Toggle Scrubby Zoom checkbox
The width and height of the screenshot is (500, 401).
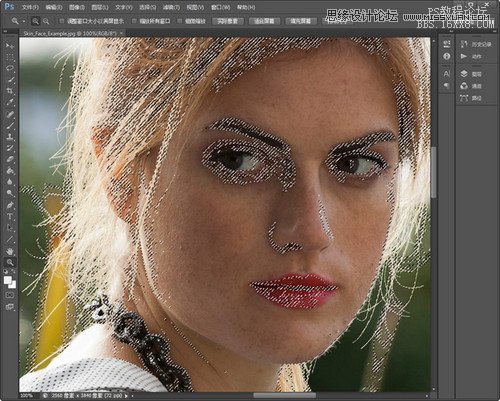[180, 21]
